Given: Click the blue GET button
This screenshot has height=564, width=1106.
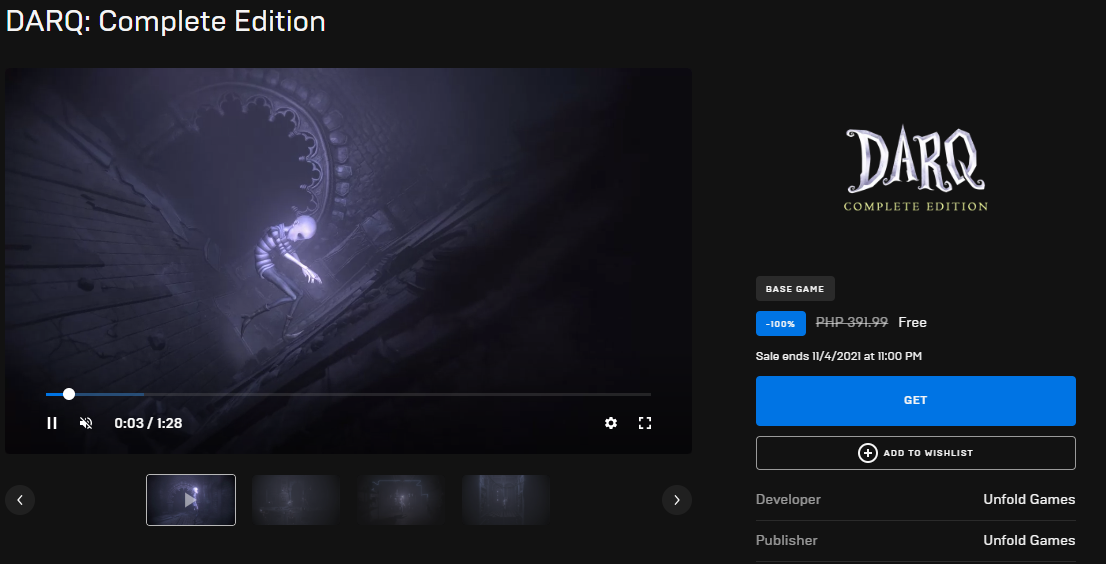Looking at the screenshot, I should click(x=916, y=400).
